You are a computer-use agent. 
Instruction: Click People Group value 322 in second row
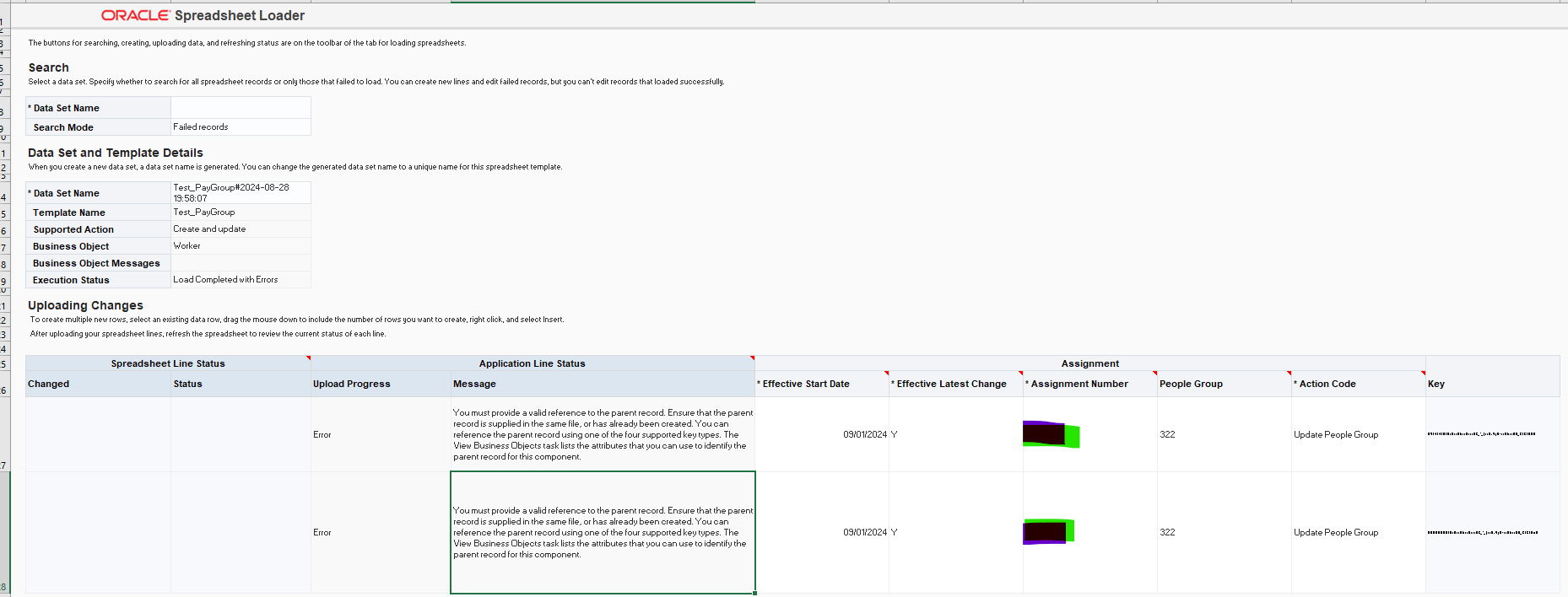(x=1225, y=532)
